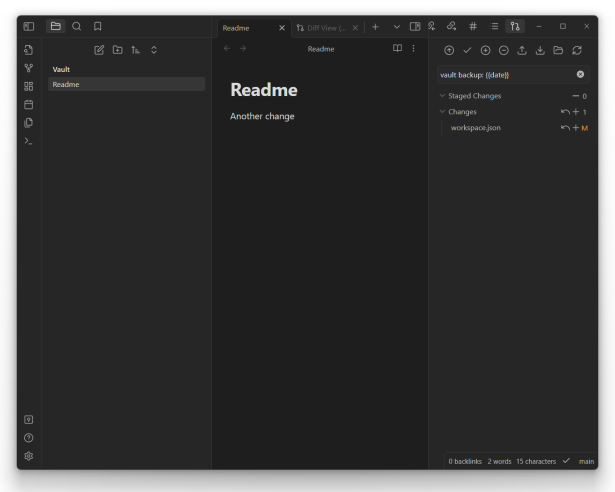
Task: Close the Readme tab
Action: [282, 28]
